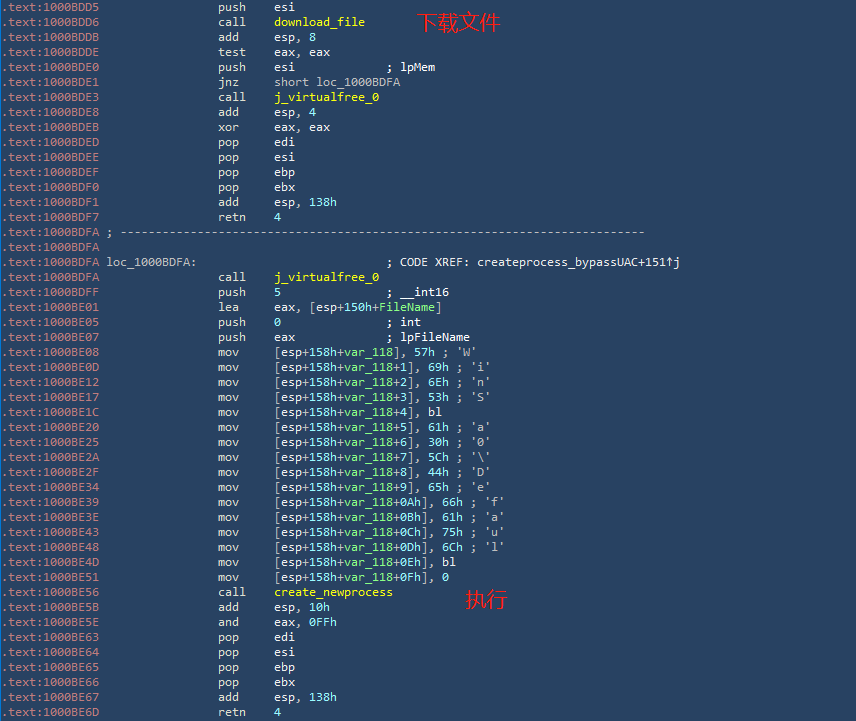Viewport: 856px width, 721px height.
Task: Click the red 下载文件 annotation
Action: coord(459,22)
